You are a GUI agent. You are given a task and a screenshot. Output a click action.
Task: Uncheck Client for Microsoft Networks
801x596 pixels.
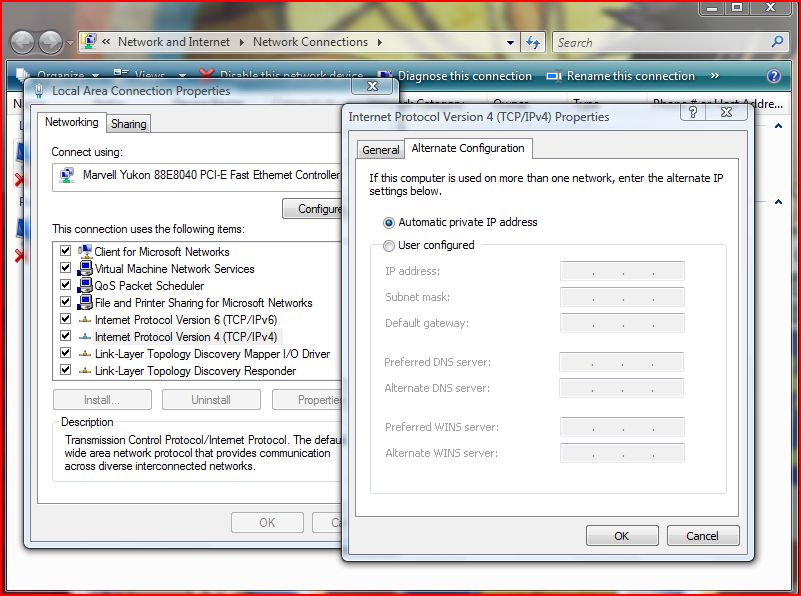point(65,250)
